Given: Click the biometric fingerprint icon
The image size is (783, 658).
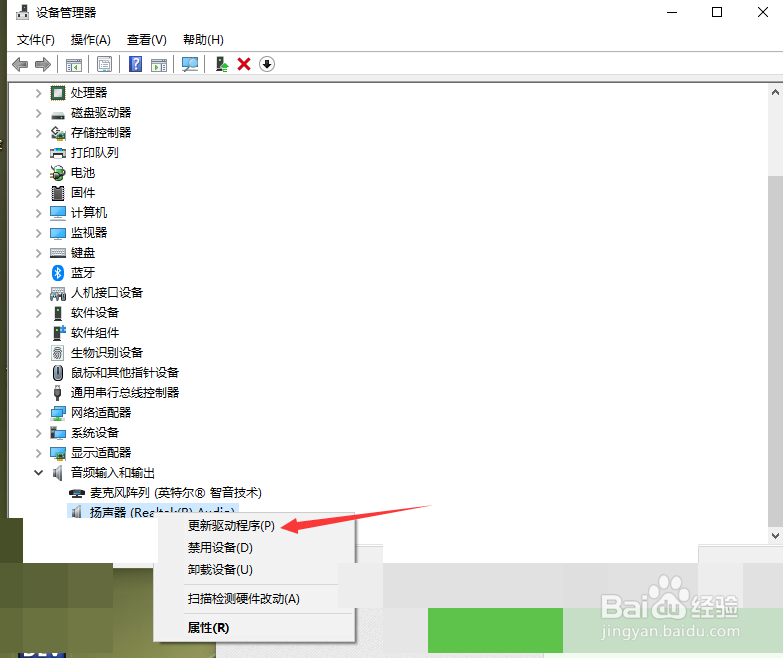Looking at the screenshot, I should pos(58,352).
